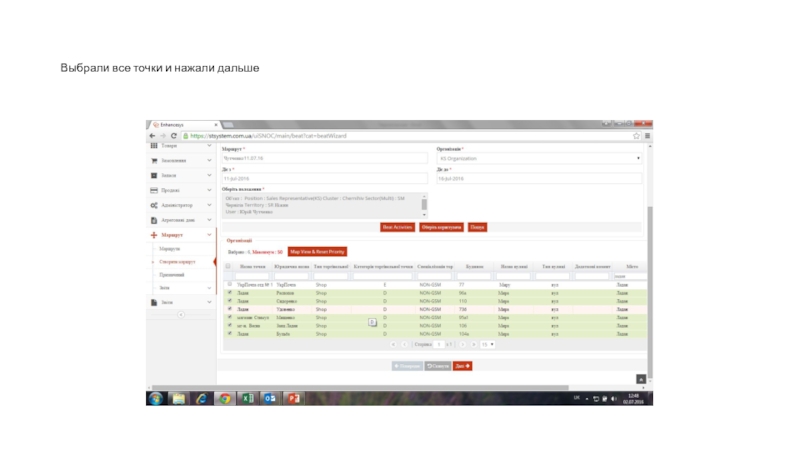
Task: Click the vertical scrollbar in employee list
Action: 424,205
